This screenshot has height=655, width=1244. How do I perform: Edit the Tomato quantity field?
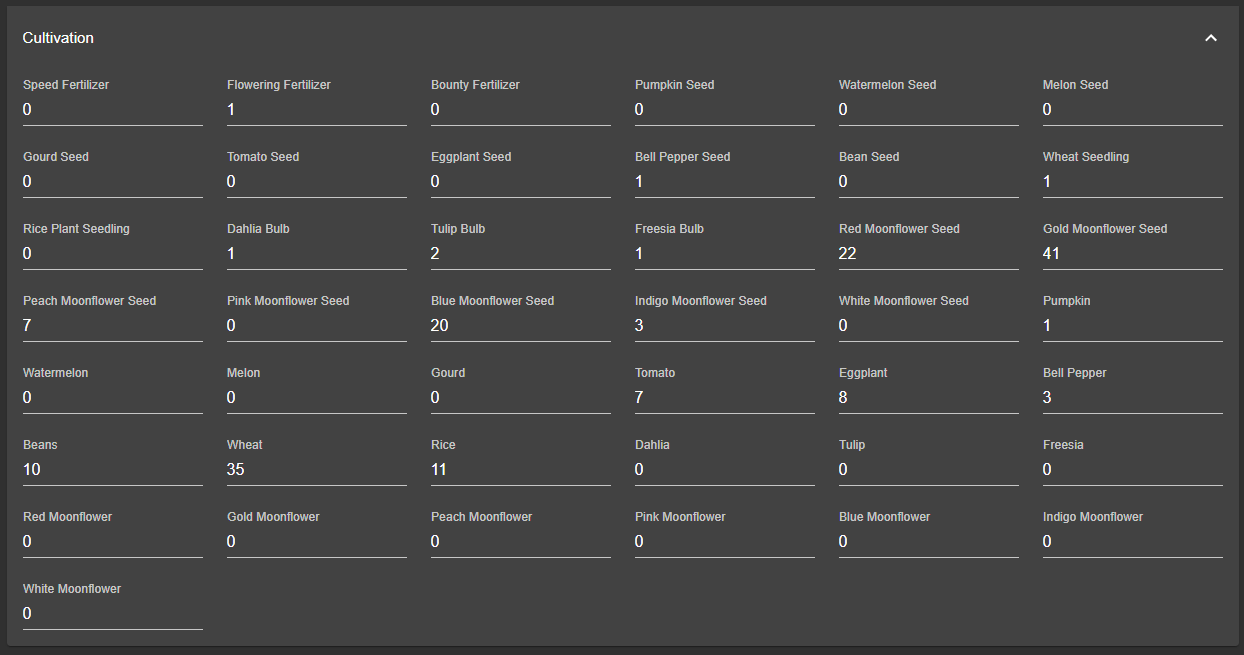pyautogui.click(x=724, y=398)
